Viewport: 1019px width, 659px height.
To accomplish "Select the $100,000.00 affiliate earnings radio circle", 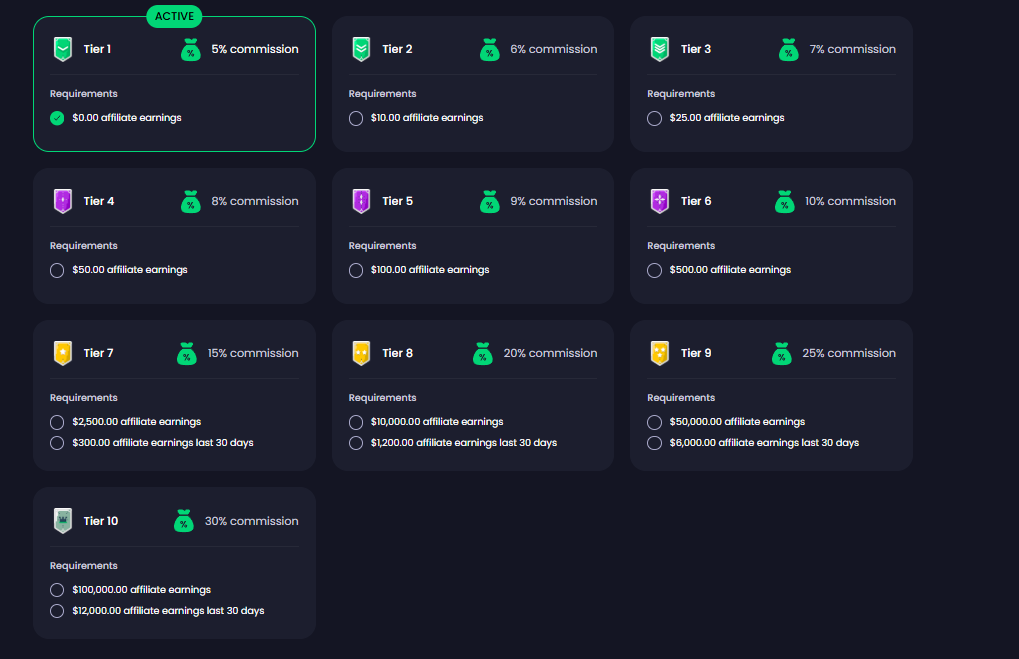I will 57,590.
